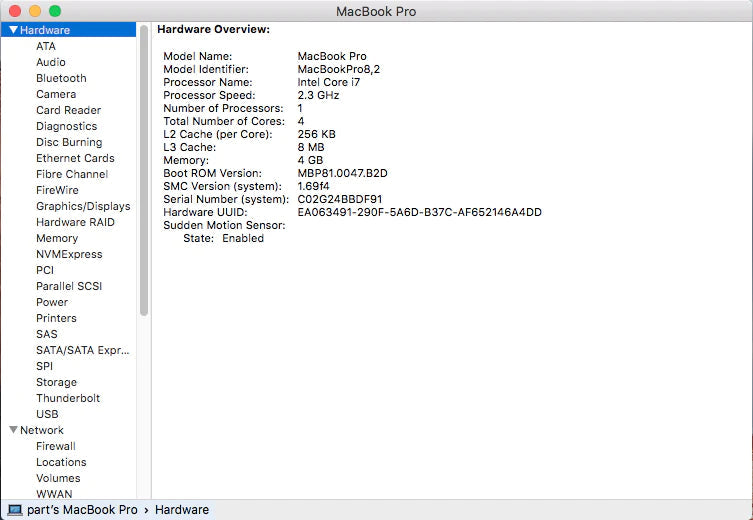Click the yellow minimize window button
This screenshot has width=753, height=520.
click(x=35, y=11)
